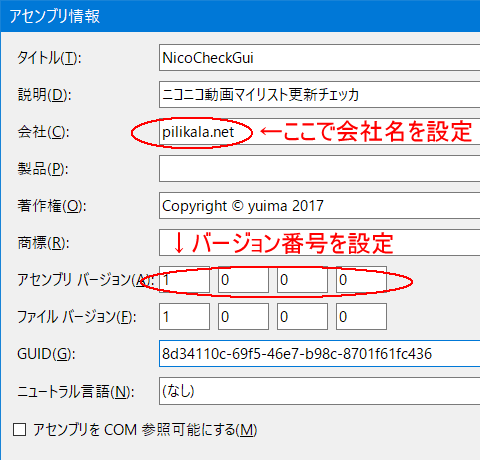Click the Title field containing NicoCheckGui
480x460 pixels.
(319, 57)
